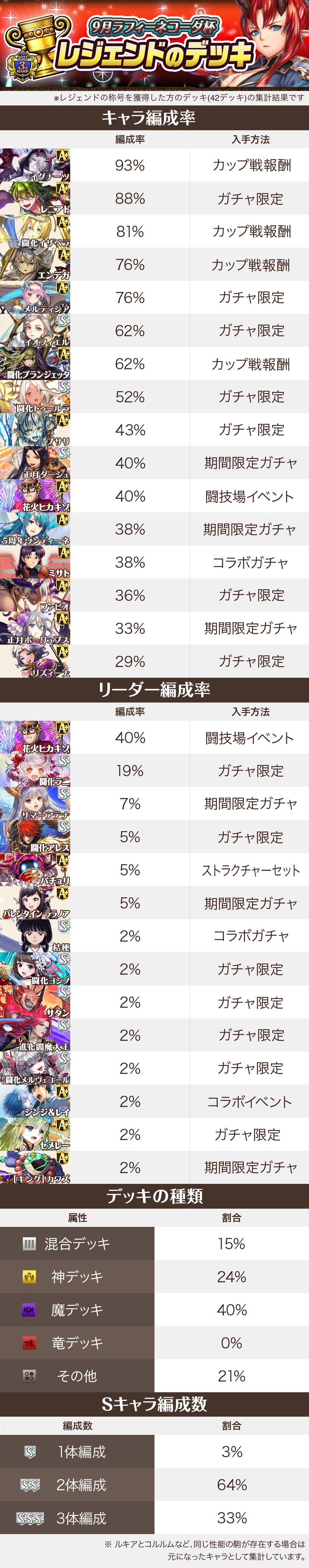Click the demon deck (魔デッキ) purple icon
This screenshot has width=309, height=1568.
[x=29, y=1310]
